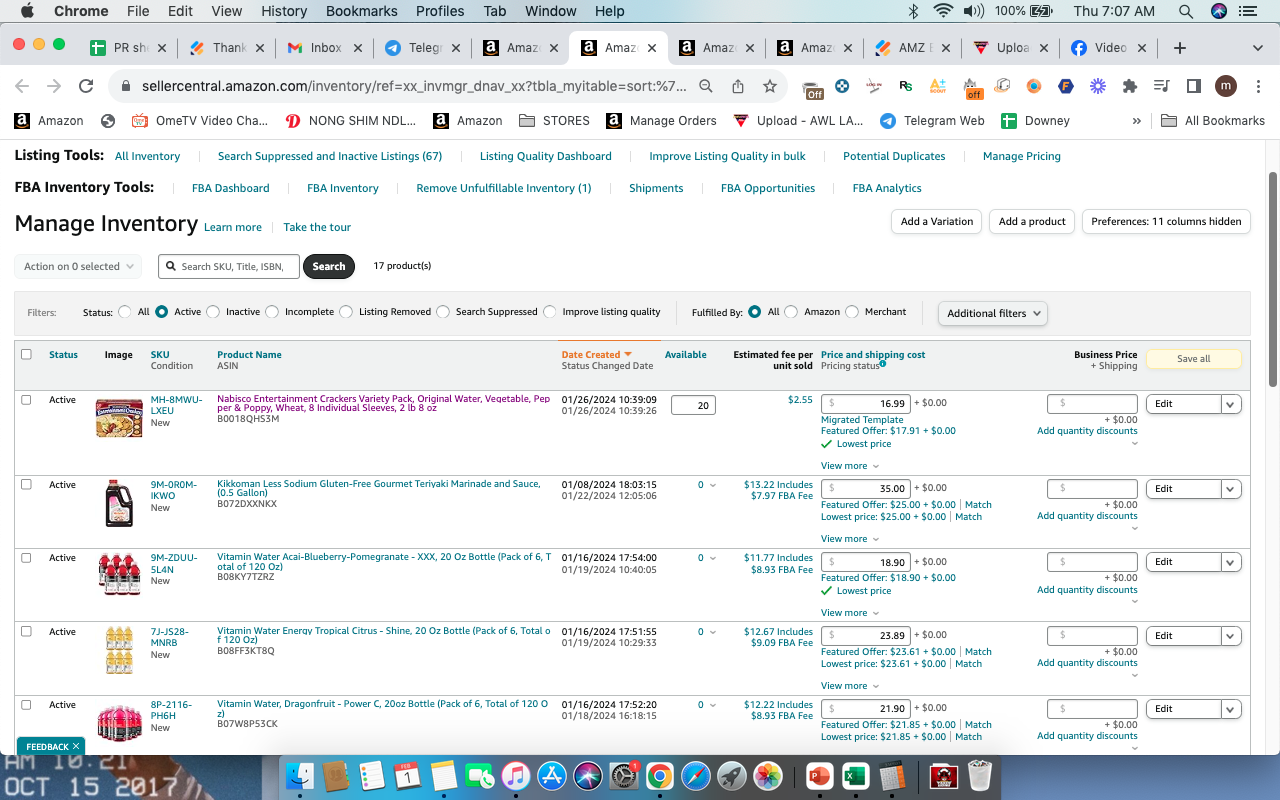Click the purple starburst extension icon

pos(1098,86)
